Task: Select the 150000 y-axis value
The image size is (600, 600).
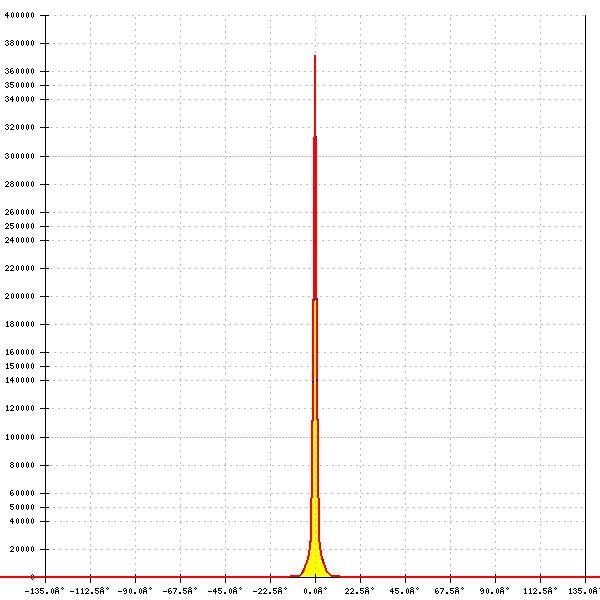Action: tap(20, 366)
